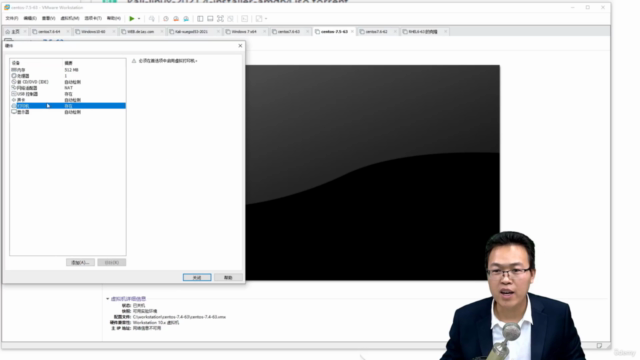Click the 关闭 button in the dialog

[x=197, y=278]
